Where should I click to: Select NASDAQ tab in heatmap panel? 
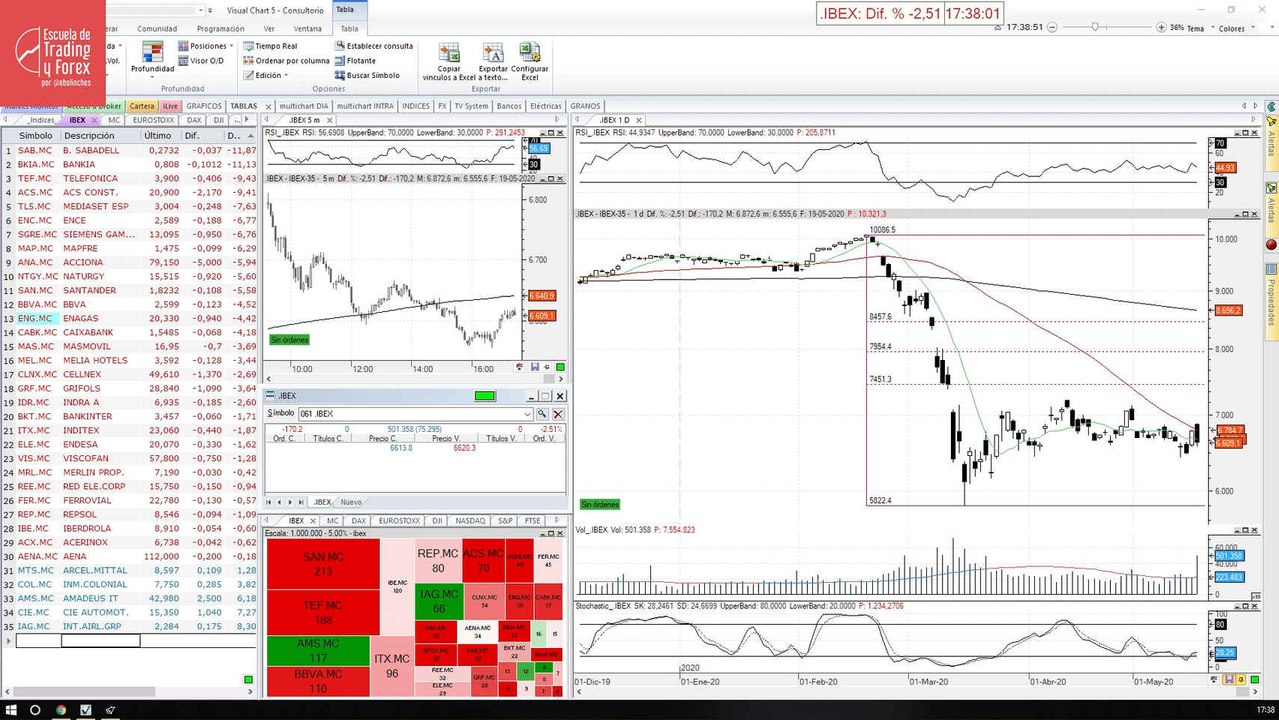[x=469, y=521]
